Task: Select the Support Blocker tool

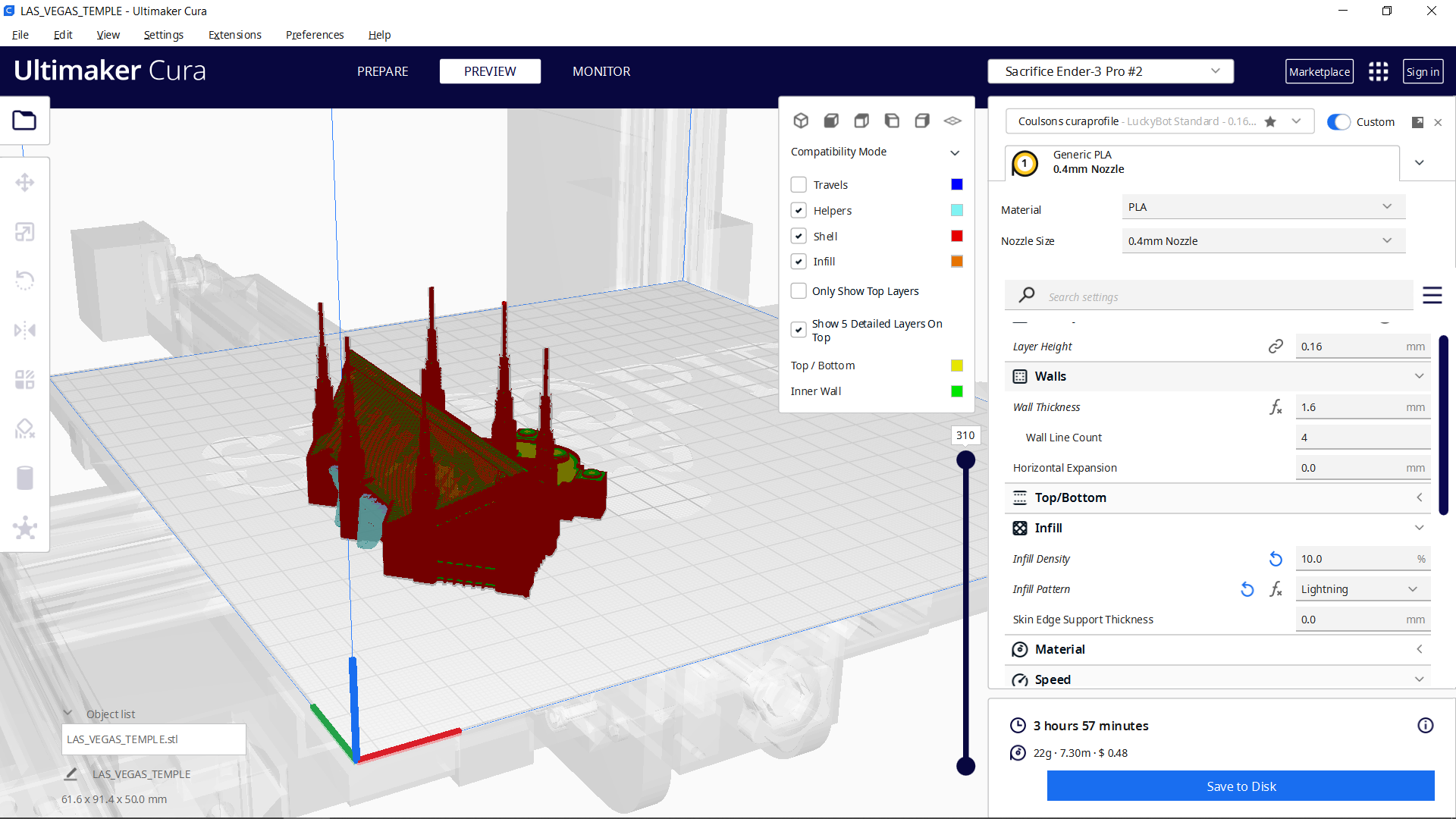Action: (25, 428)
